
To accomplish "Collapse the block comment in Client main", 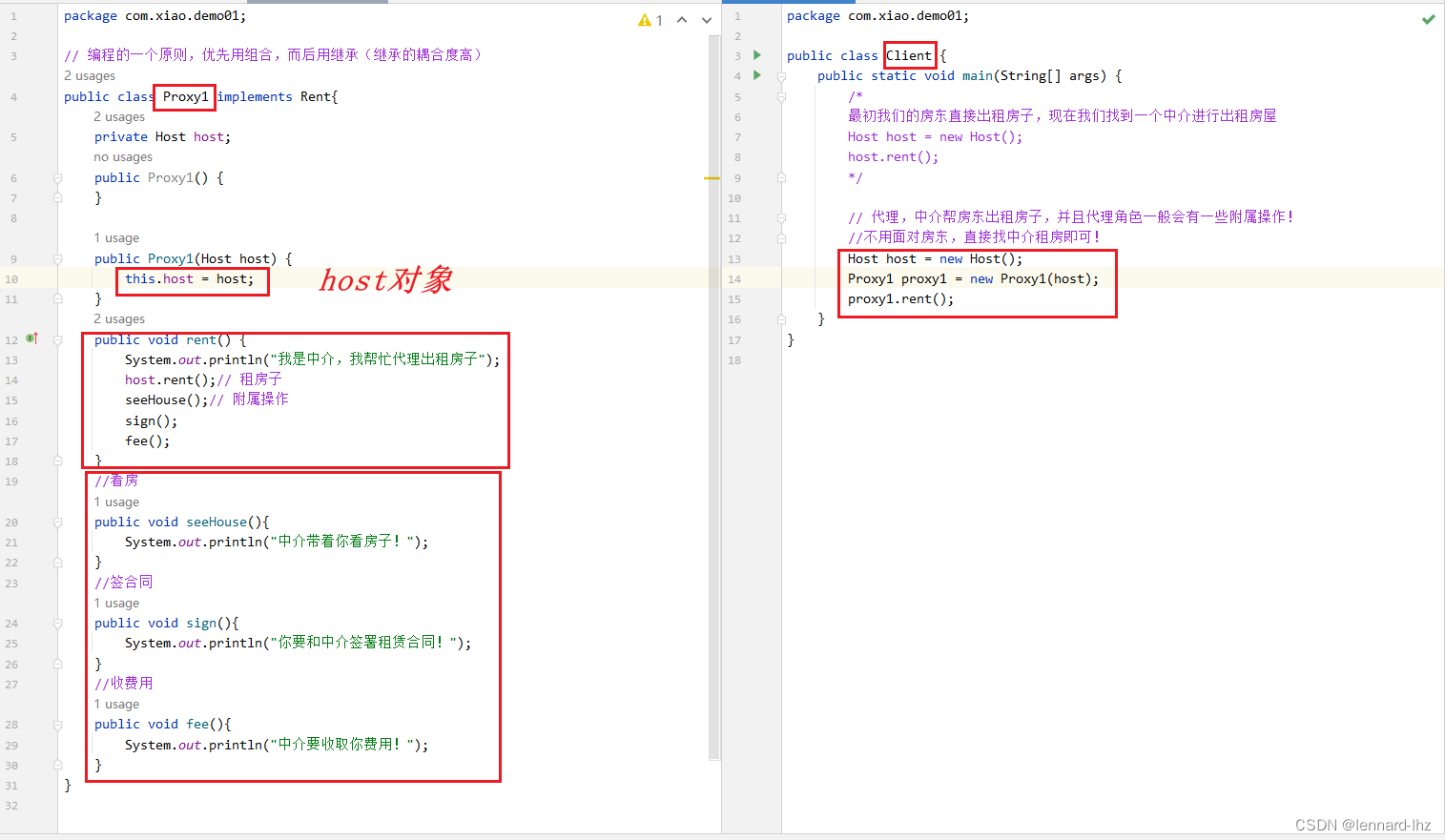I will [x=781, y=96].
